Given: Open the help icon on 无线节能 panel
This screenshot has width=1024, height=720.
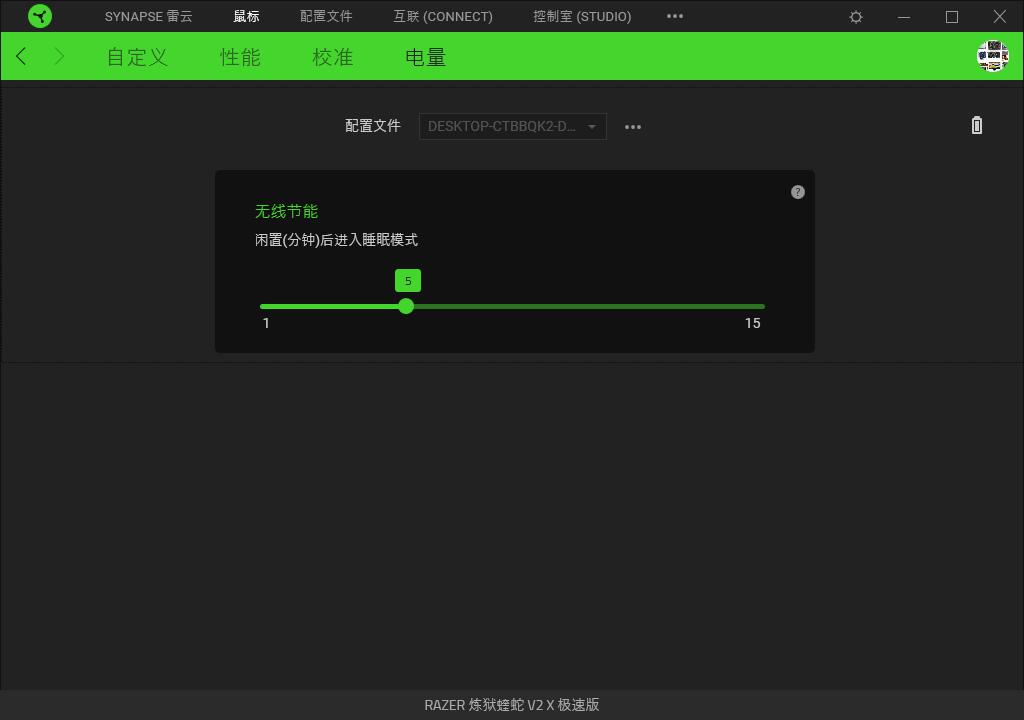Looking at the screenshot, I should tap(797, 192).
